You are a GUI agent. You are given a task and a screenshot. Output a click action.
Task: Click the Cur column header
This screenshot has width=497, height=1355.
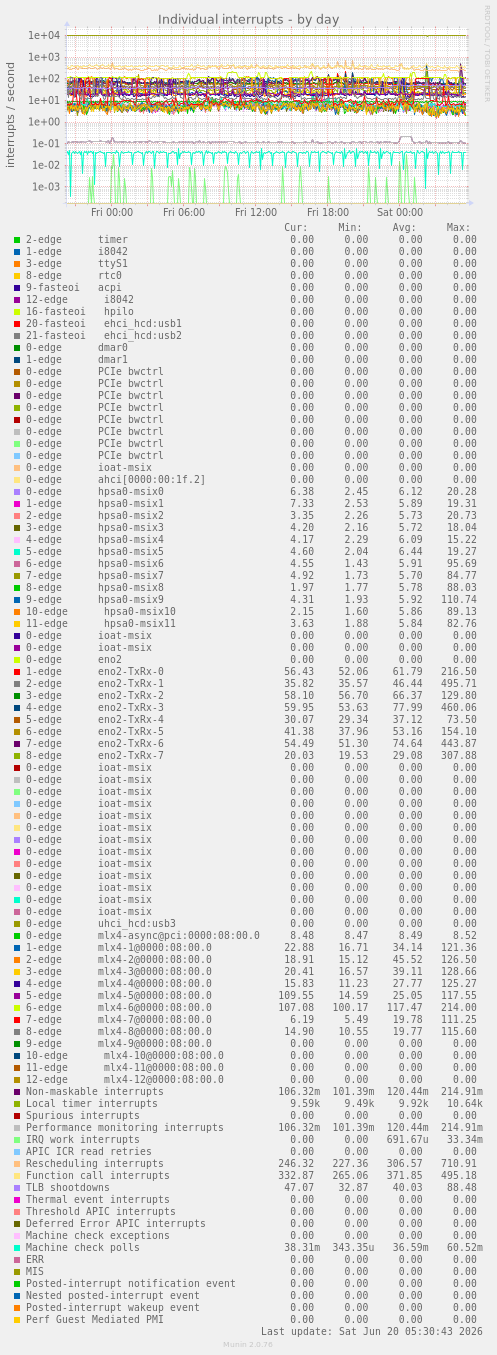296,227
